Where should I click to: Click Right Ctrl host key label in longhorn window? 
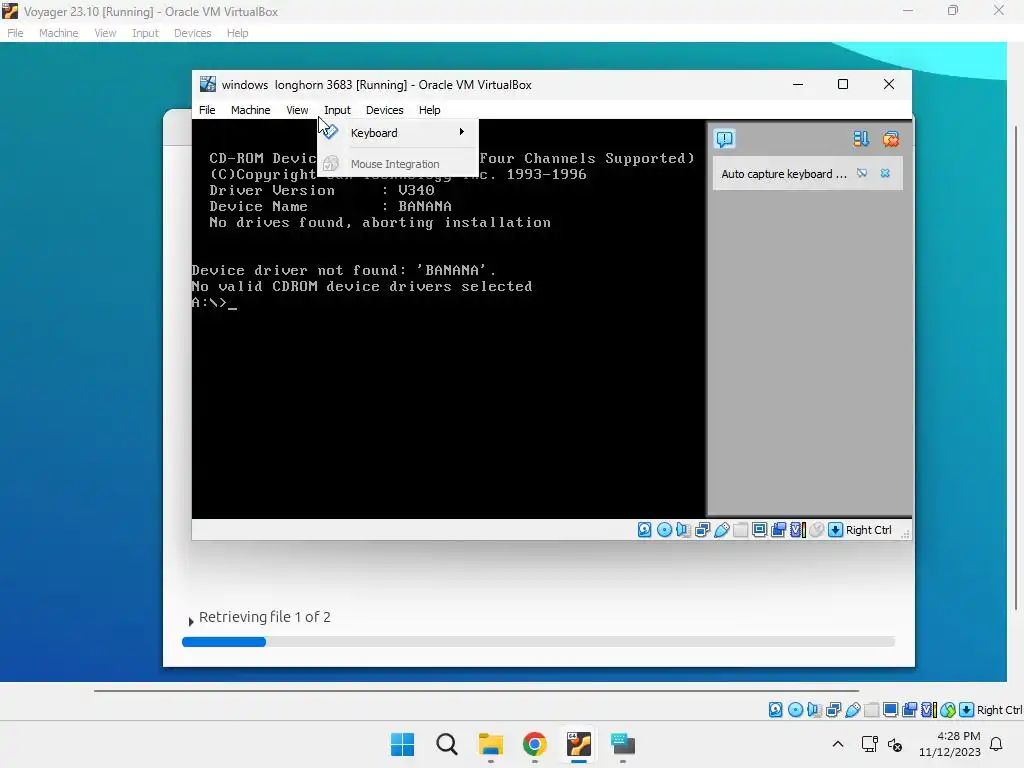[869, 530]
